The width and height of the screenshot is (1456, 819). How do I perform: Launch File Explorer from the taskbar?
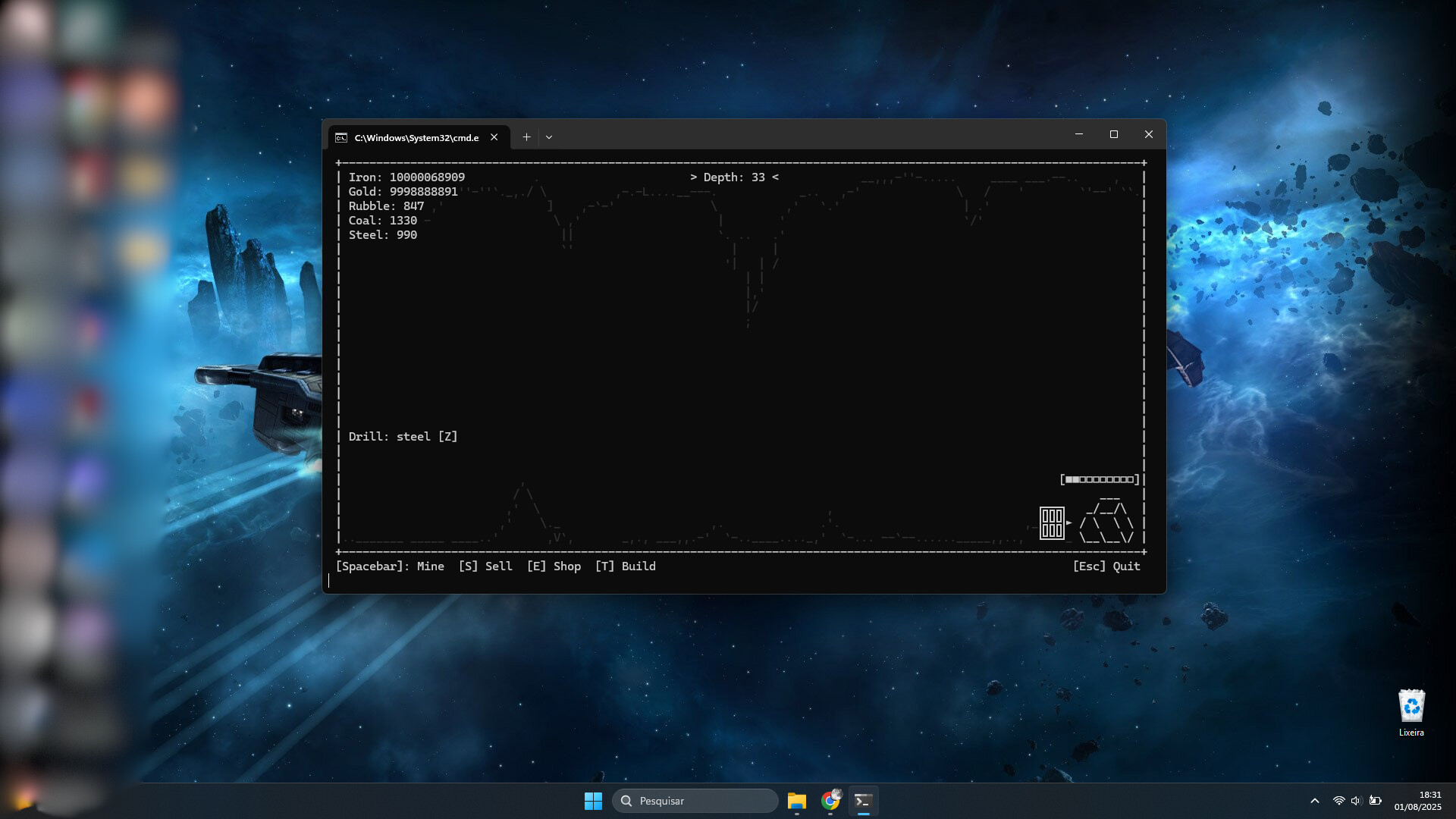[796, 800]
